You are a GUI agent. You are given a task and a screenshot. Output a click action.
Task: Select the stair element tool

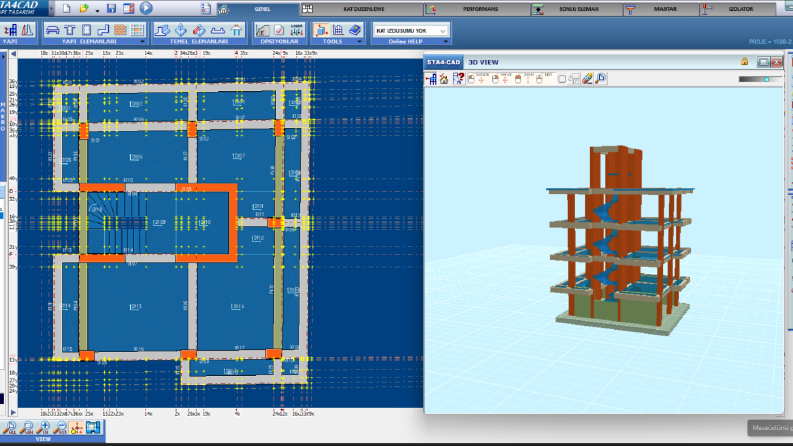pyautogui.click(x=103, y=30)
